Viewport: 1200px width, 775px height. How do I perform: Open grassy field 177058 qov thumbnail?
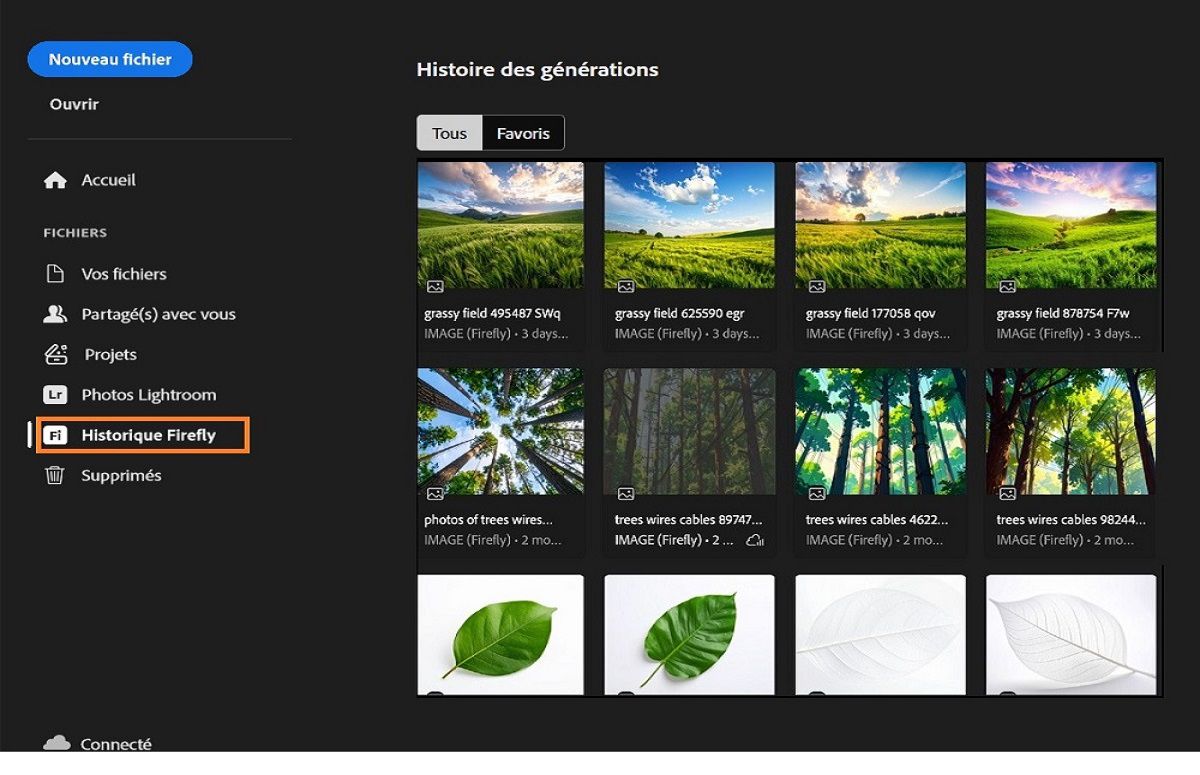click(880, 225)
